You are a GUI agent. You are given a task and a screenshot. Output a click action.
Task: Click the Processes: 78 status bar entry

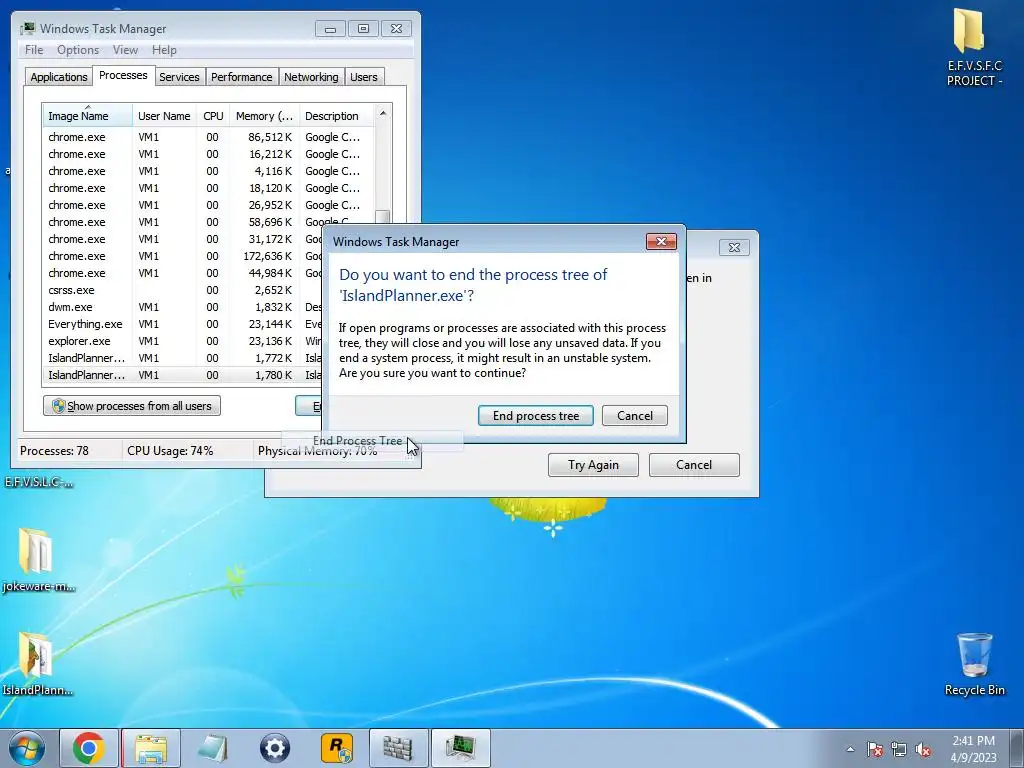[x=54, y=451]
